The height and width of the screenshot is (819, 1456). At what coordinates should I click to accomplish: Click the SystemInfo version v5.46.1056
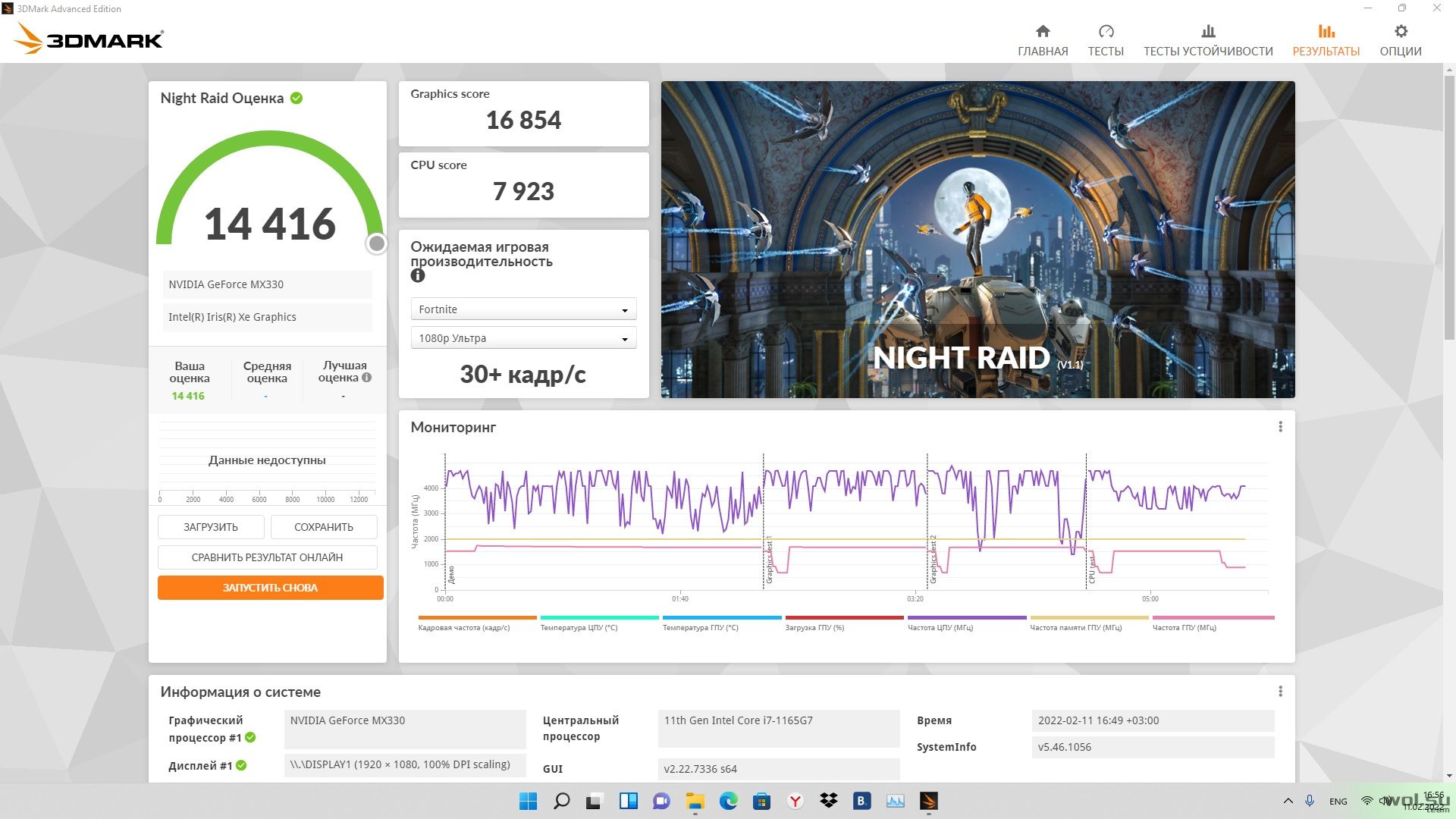coord(1153,747)
